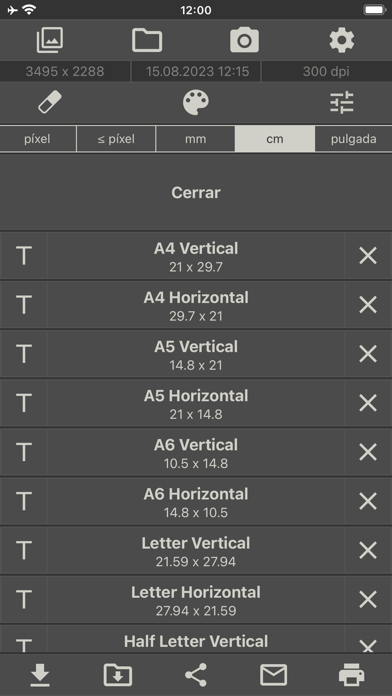Screen dimensions: 392x696
Task: Open the adjustment sliders icon
Action: 342,103
